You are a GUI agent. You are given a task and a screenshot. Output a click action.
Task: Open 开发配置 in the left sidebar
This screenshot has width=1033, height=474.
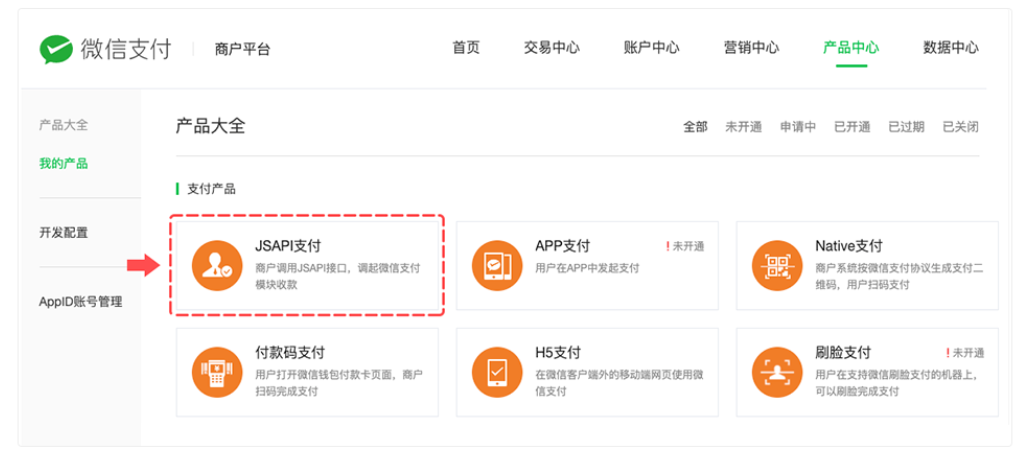click(x=63, y=233)
